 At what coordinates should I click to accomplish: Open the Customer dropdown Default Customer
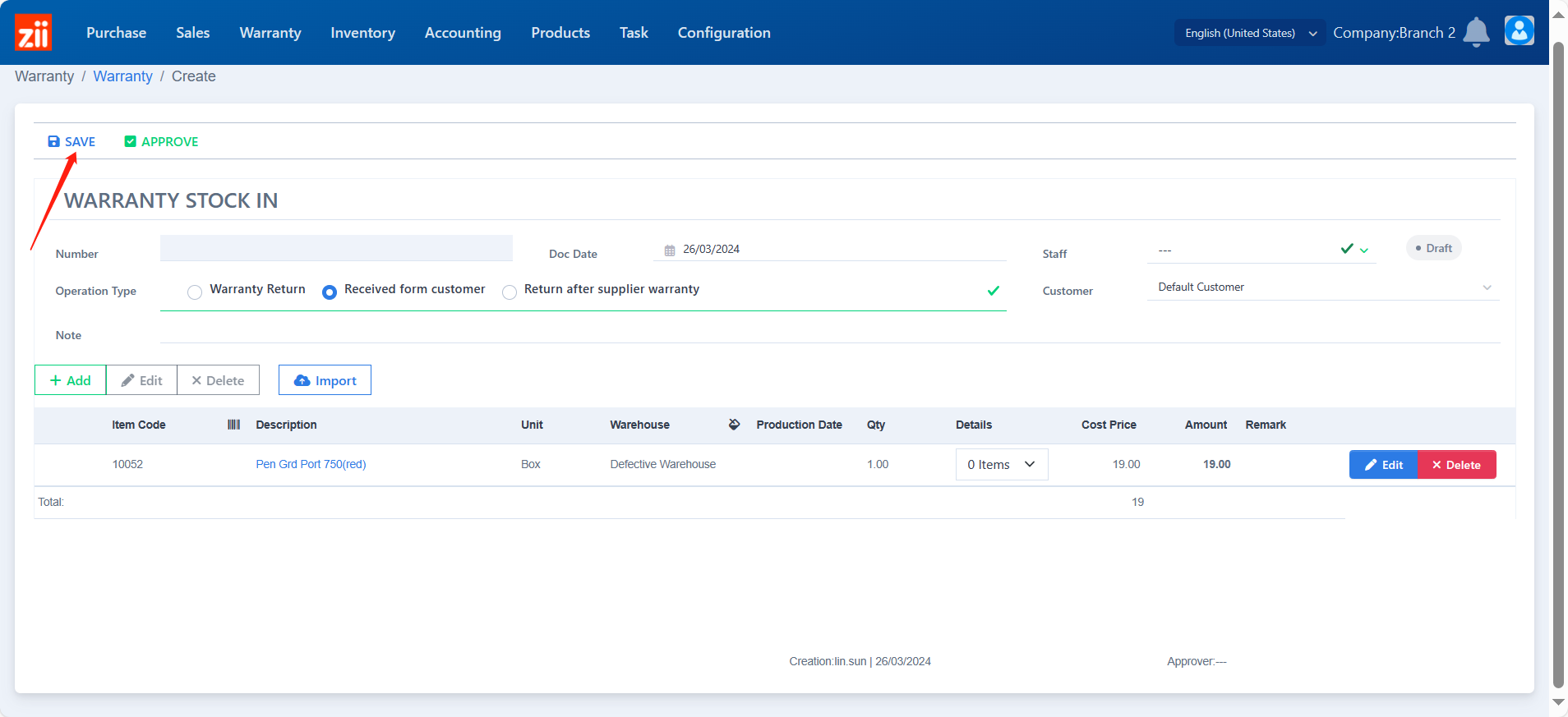point(1323,287)
